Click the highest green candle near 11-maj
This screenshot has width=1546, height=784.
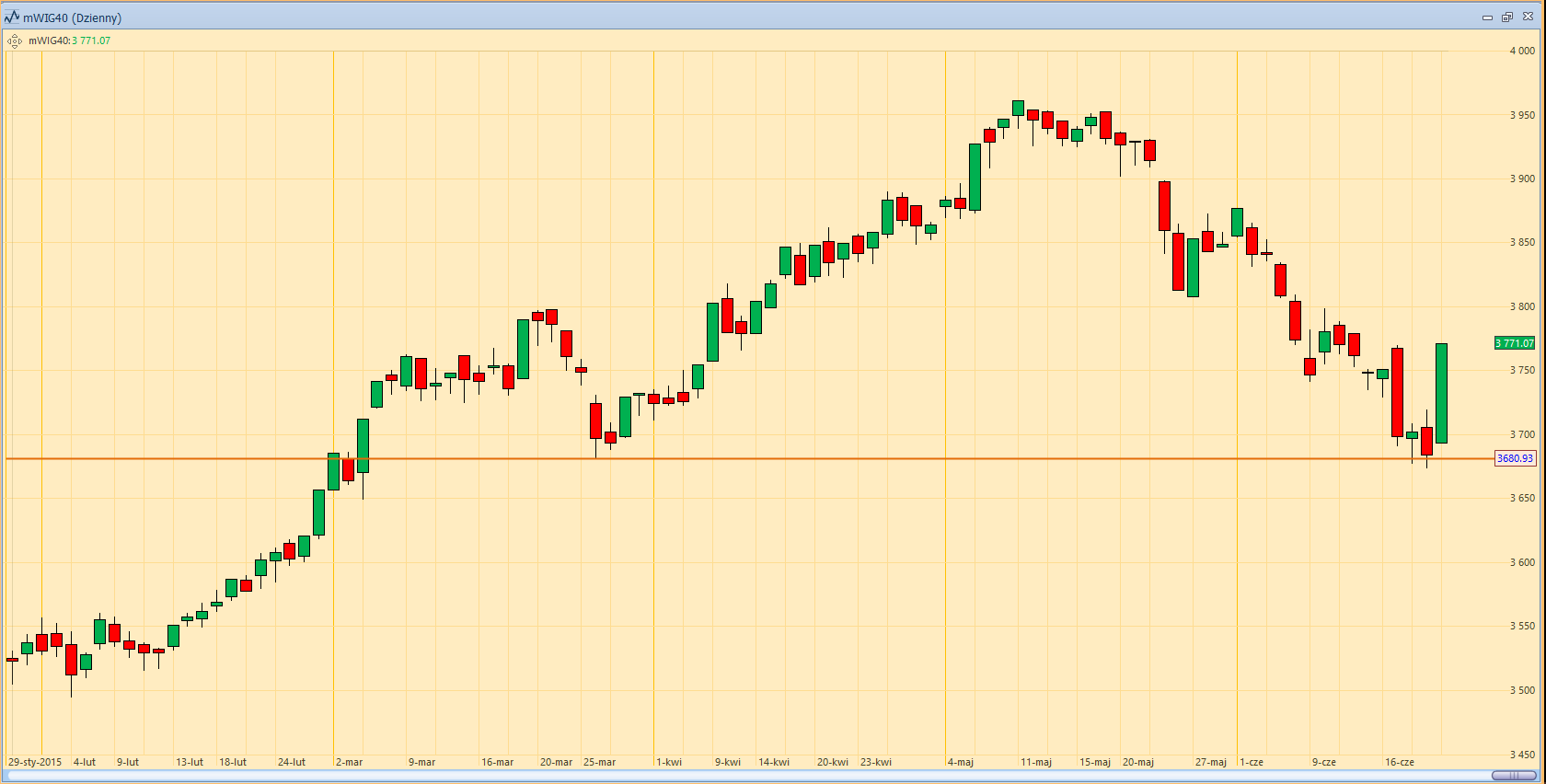pyautogui.click(x=1018, y=108)
